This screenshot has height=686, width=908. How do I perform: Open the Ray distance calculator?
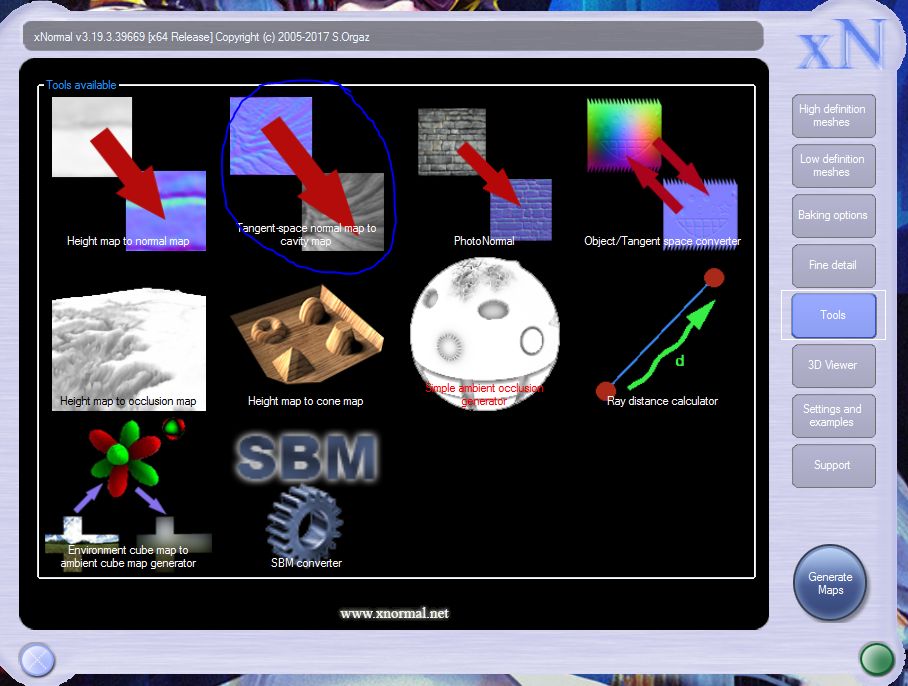pyautogui.click(x=661, y=338)
